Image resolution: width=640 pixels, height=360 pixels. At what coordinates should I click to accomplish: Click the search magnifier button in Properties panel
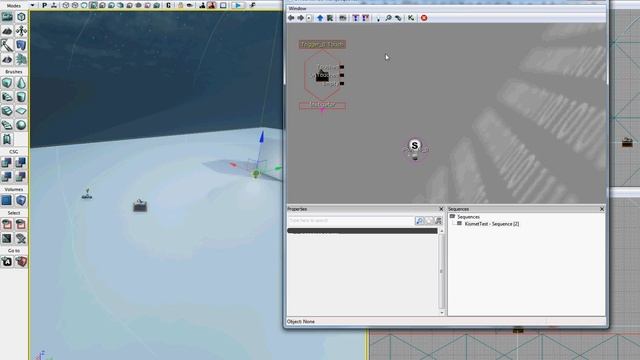(x=419, y=220)
